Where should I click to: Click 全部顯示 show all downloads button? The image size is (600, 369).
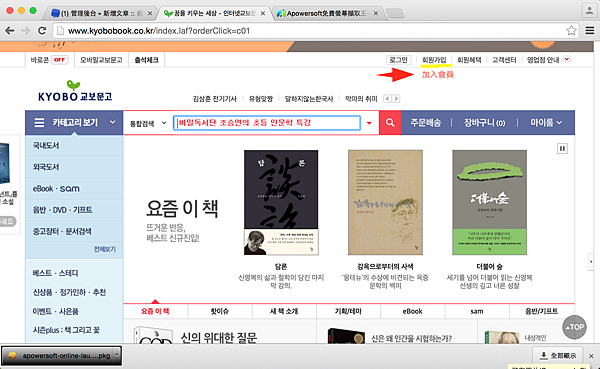point(558,356)
